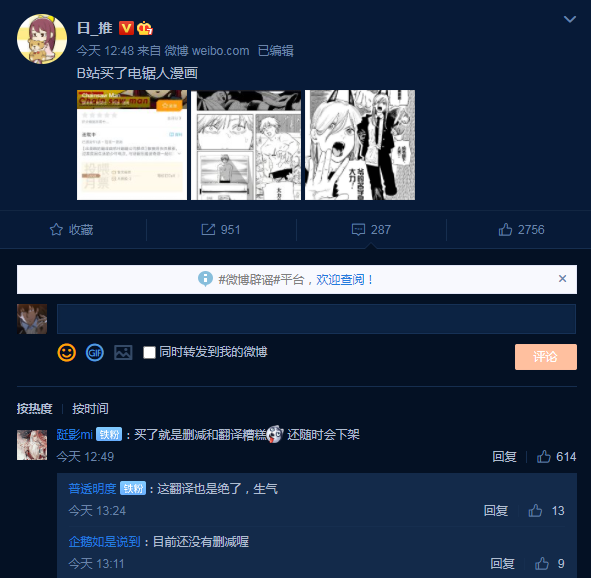Click the star 收藏 favorite icon
Viewport: 591px width, 578px height.
coord(57,229)
